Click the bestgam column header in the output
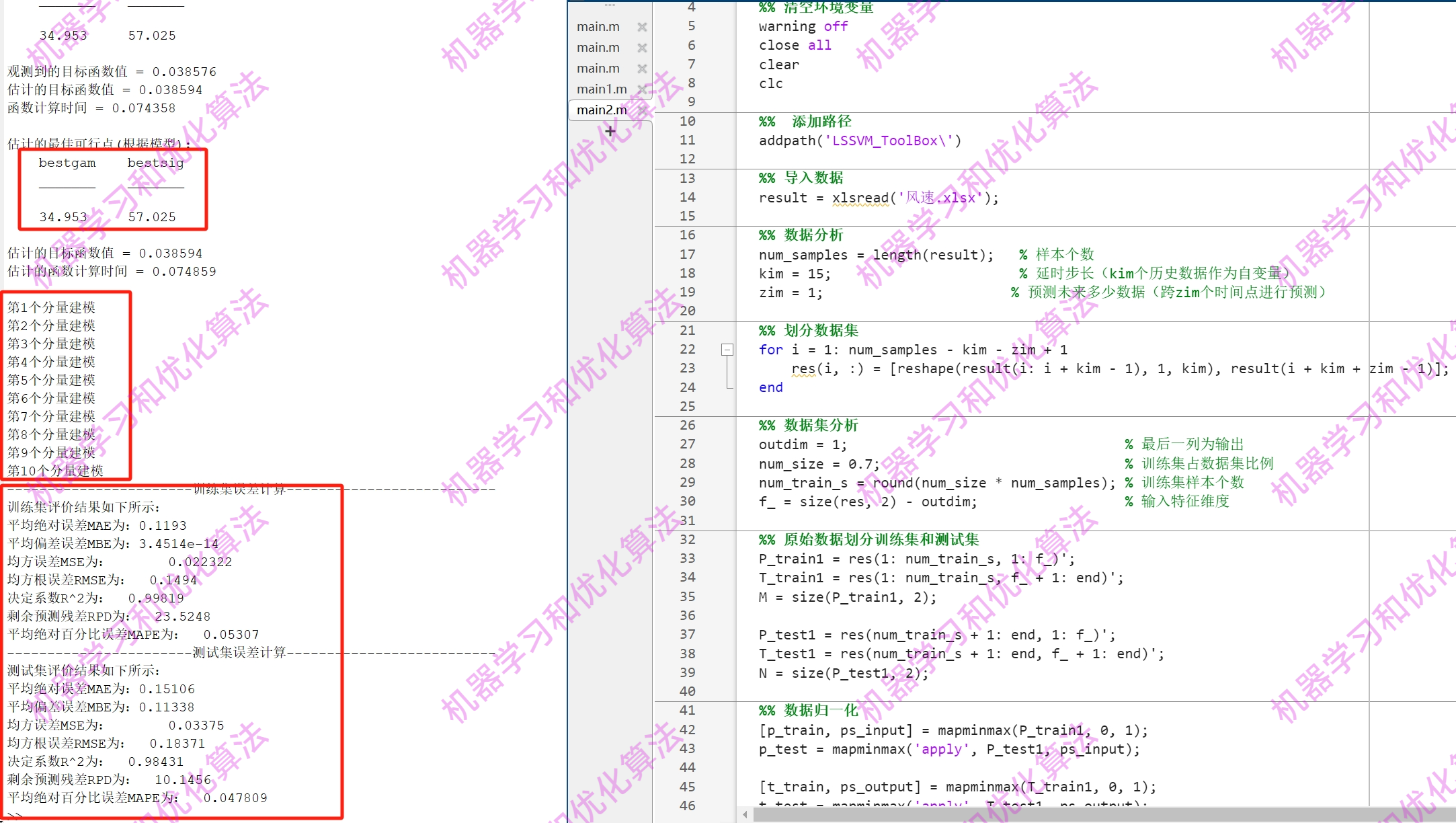The image size is (1456, 823). (x=67, y=163)
